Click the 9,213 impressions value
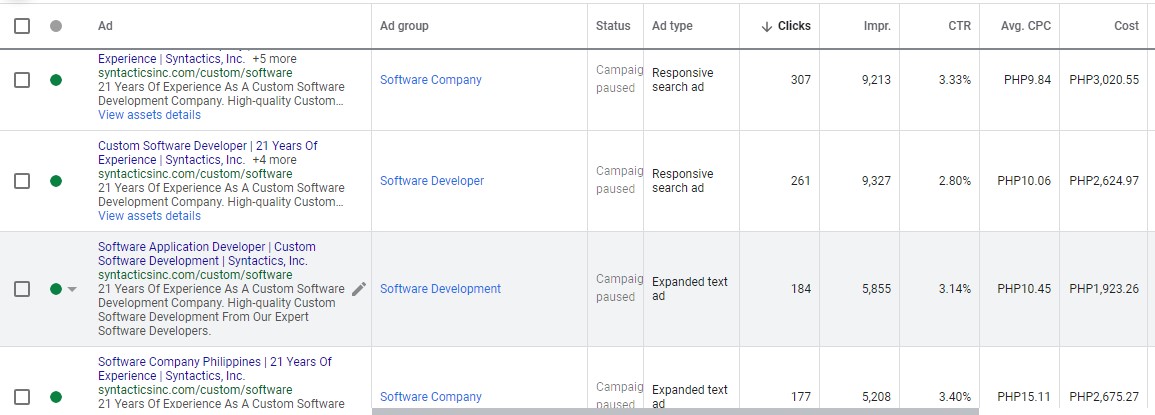1155x415 pixels. tap(876, 80)
